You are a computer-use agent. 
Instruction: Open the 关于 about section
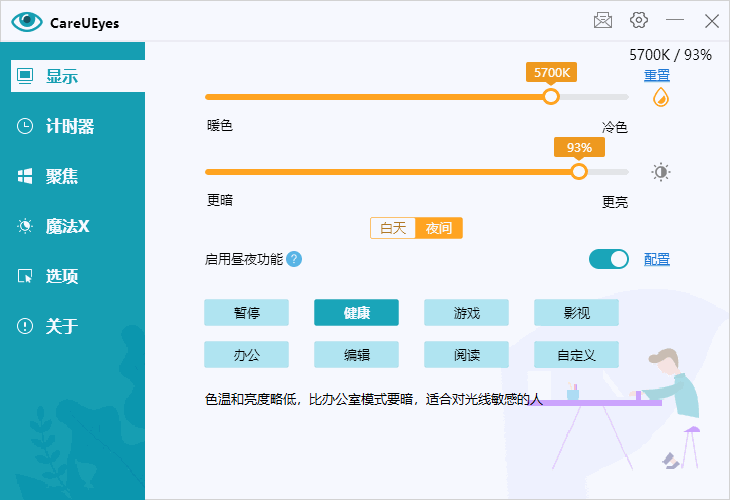62,326
